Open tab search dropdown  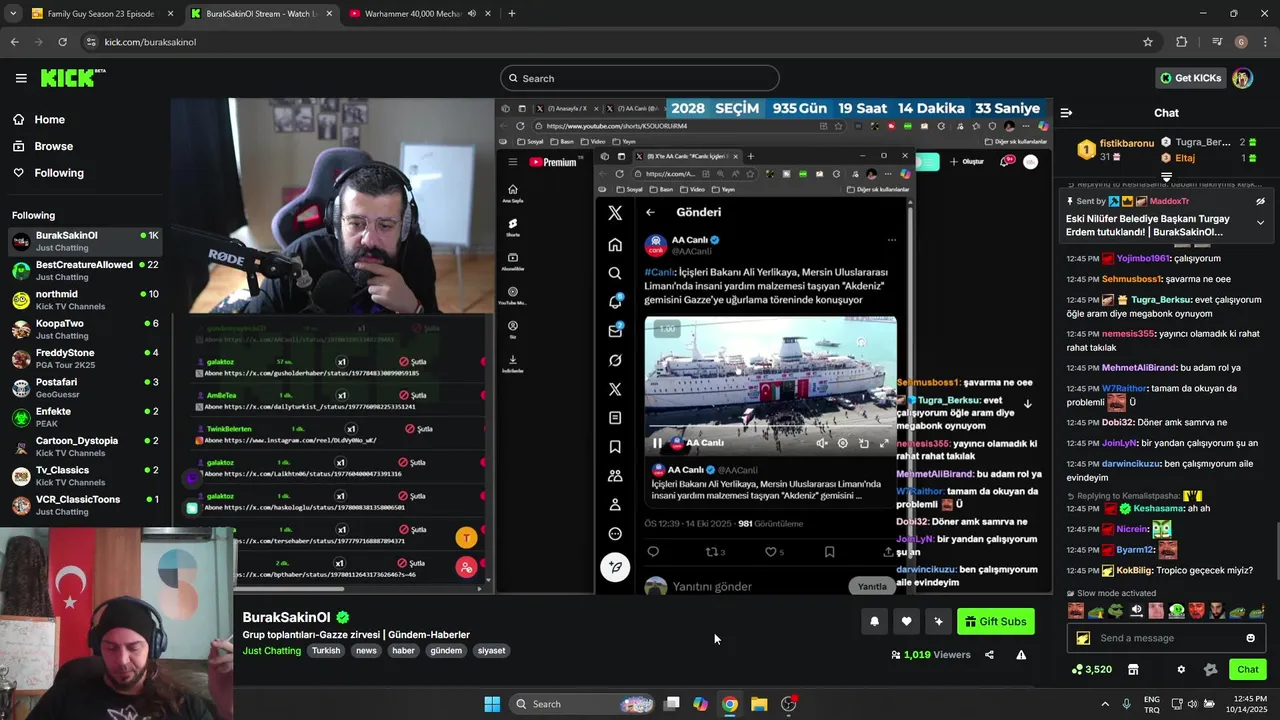(x=12, y=14)
